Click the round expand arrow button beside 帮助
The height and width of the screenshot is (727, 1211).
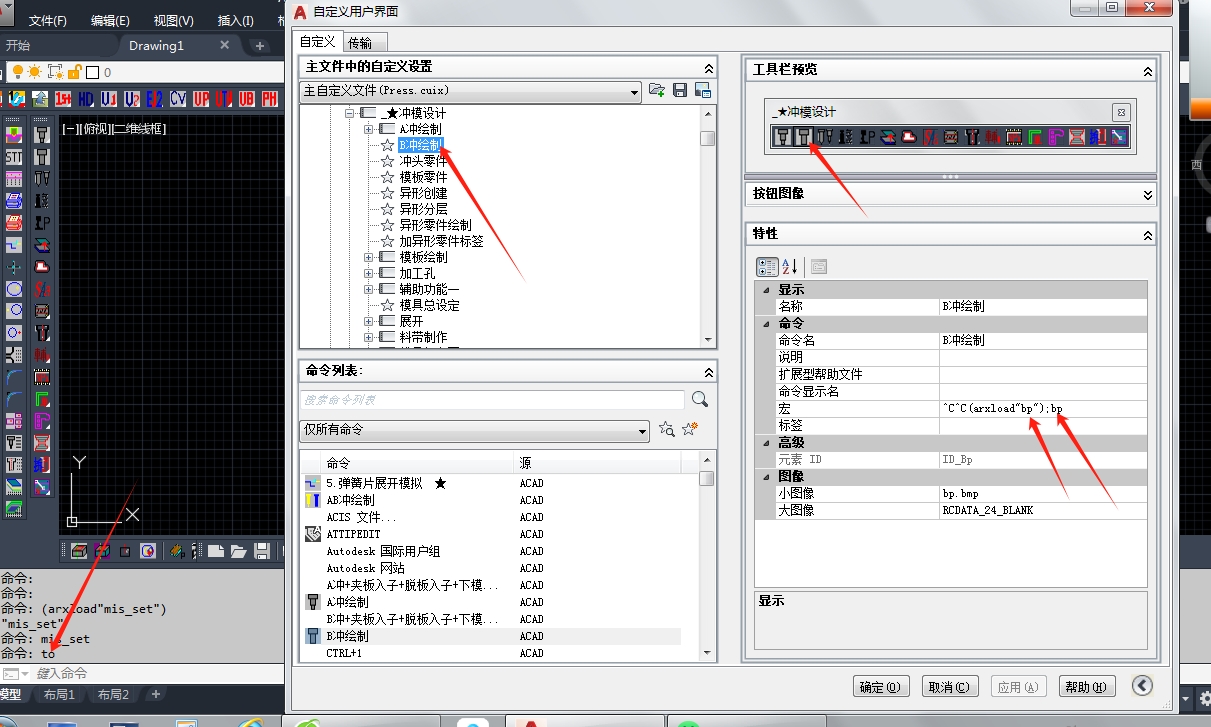(1142, 686)
